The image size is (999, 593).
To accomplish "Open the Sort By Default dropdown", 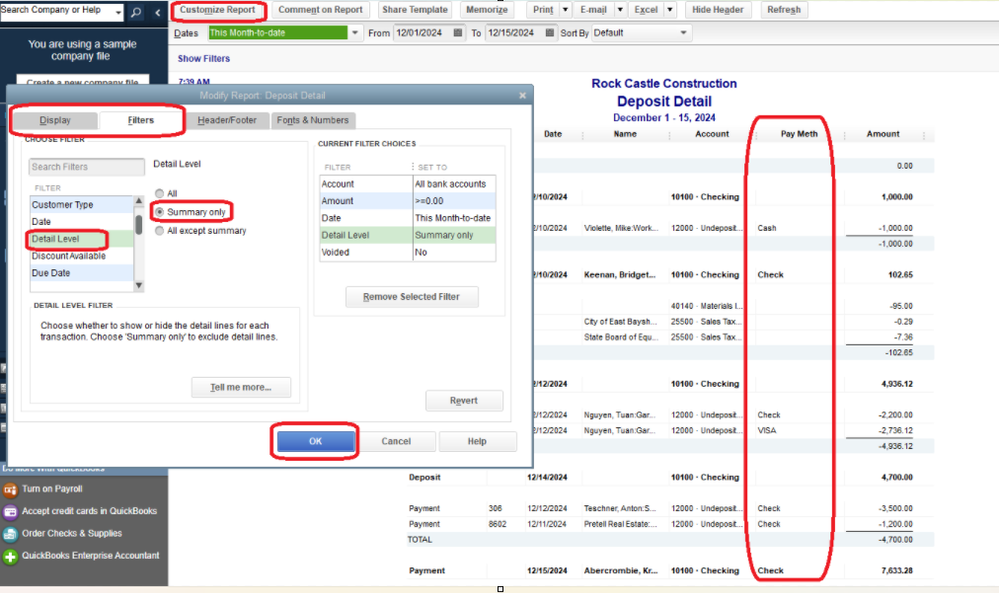I will [x=683, y=33].
